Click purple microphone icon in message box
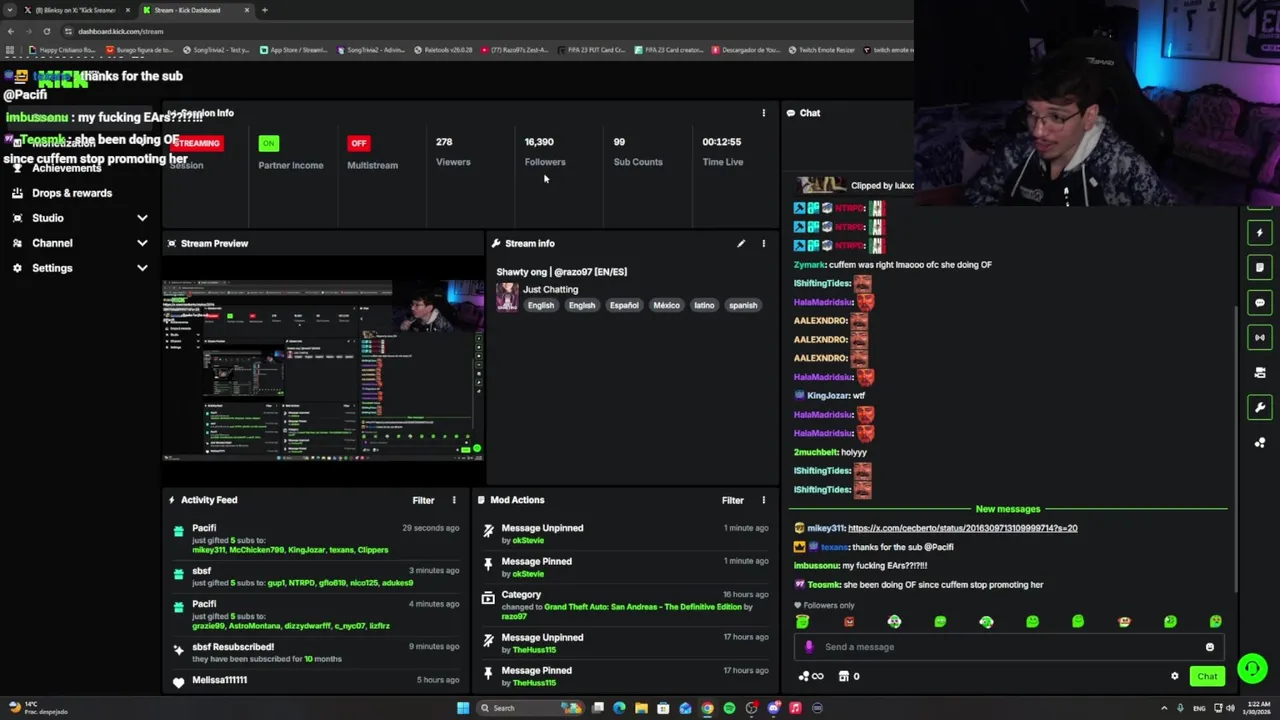Screen dimensions: 1280x720 pos(809,647)
